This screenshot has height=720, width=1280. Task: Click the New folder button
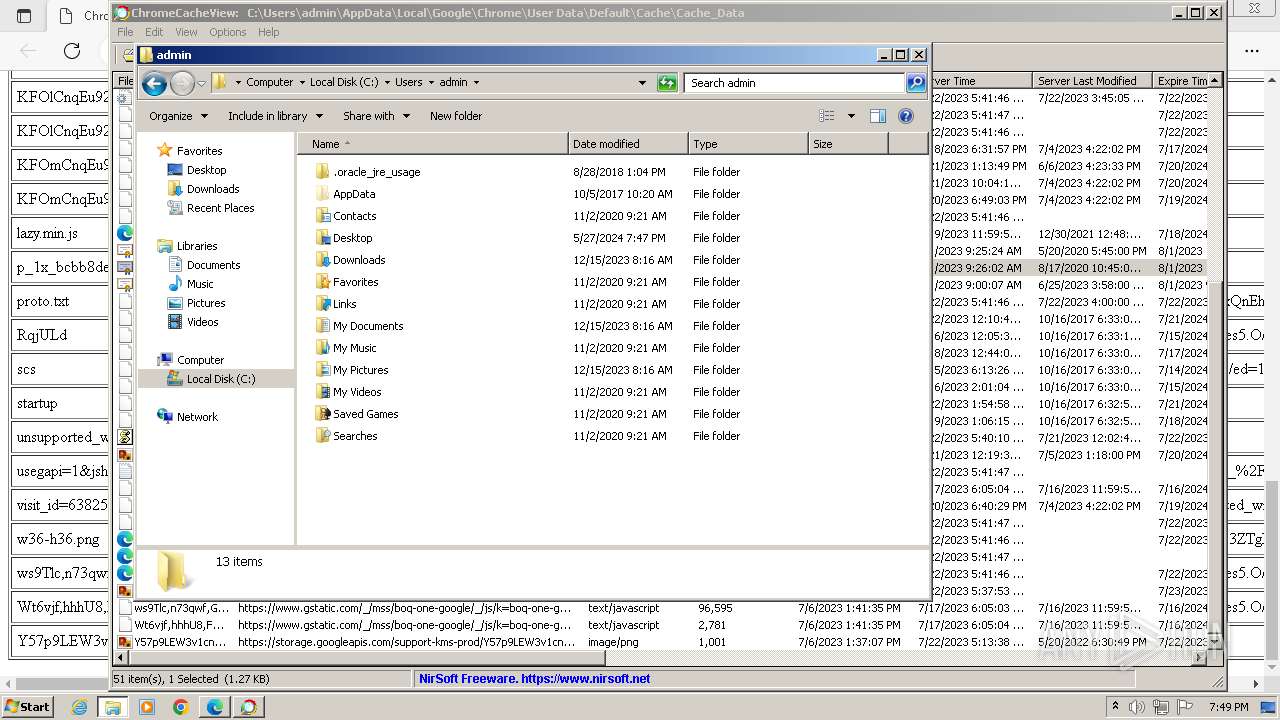pos(456,116)
